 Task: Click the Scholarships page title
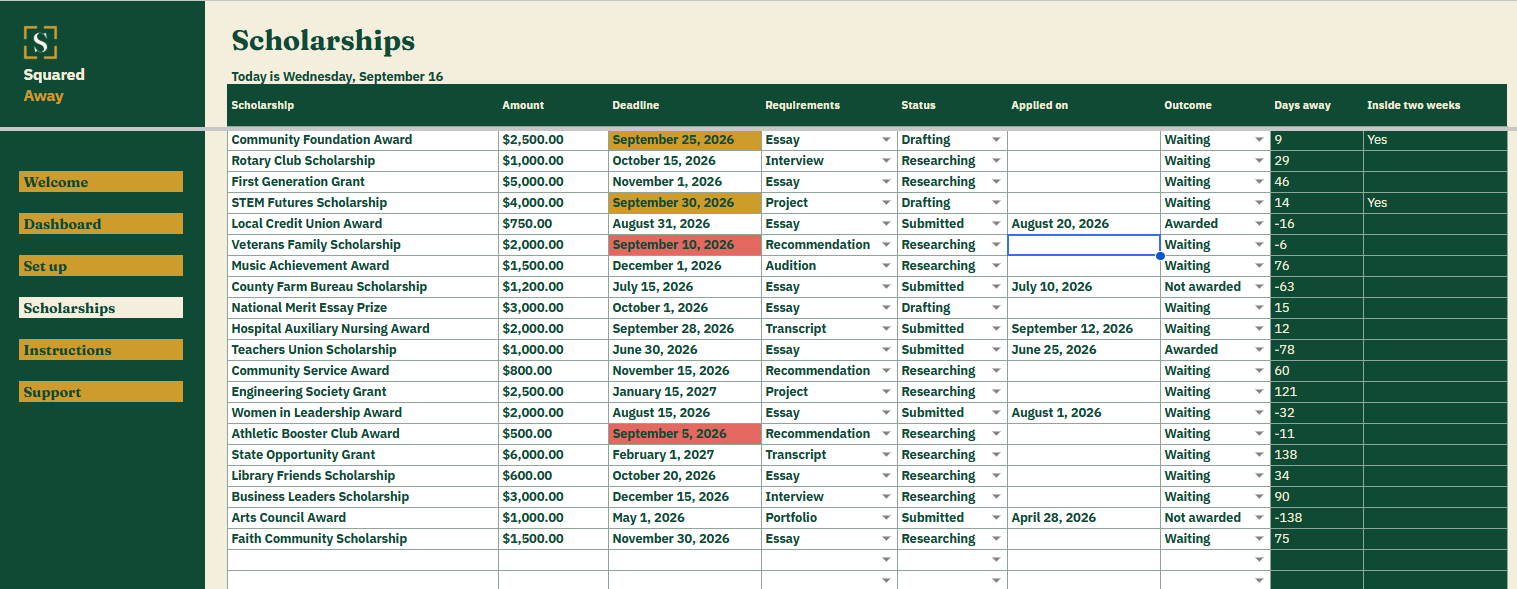click(x=323, y=41)
